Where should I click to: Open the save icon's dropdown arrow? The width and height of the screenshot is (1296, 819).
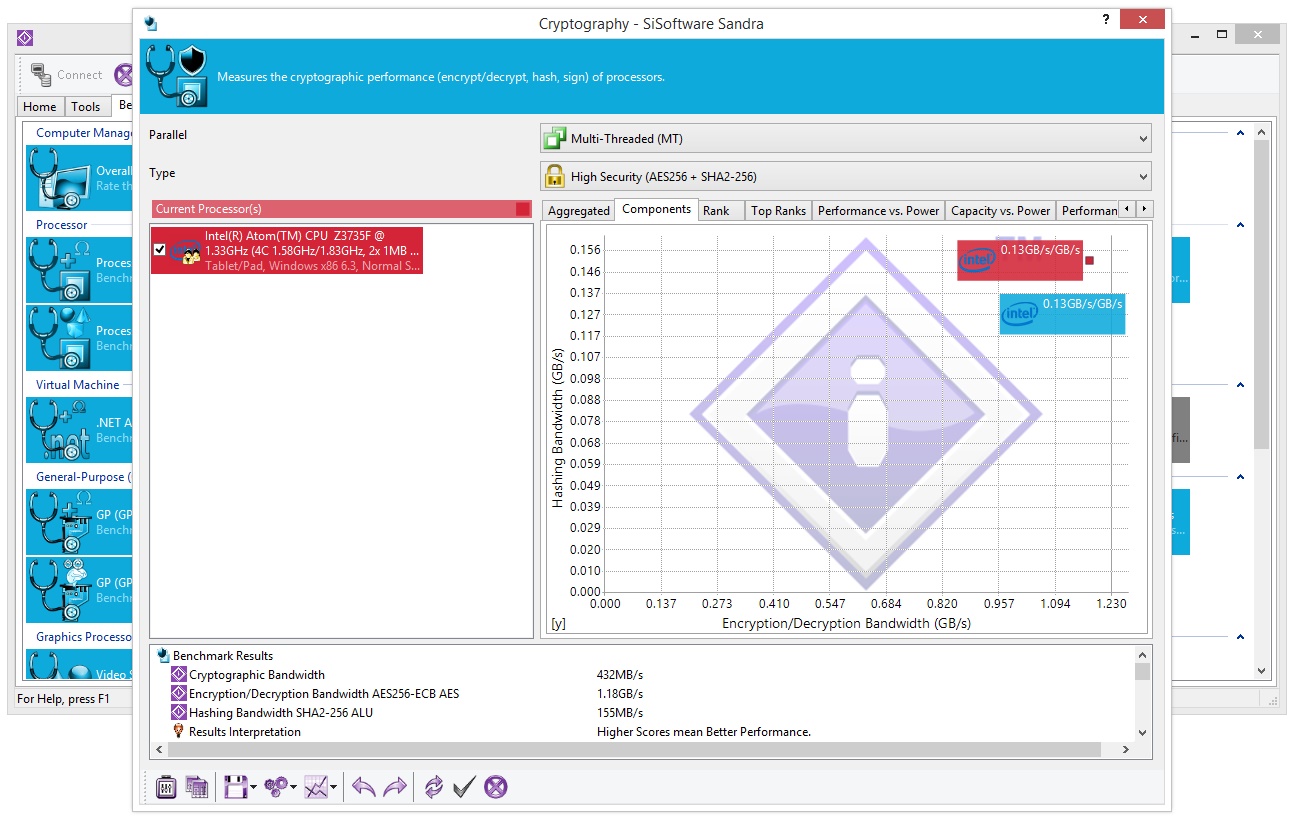click(x=253, y=788)
